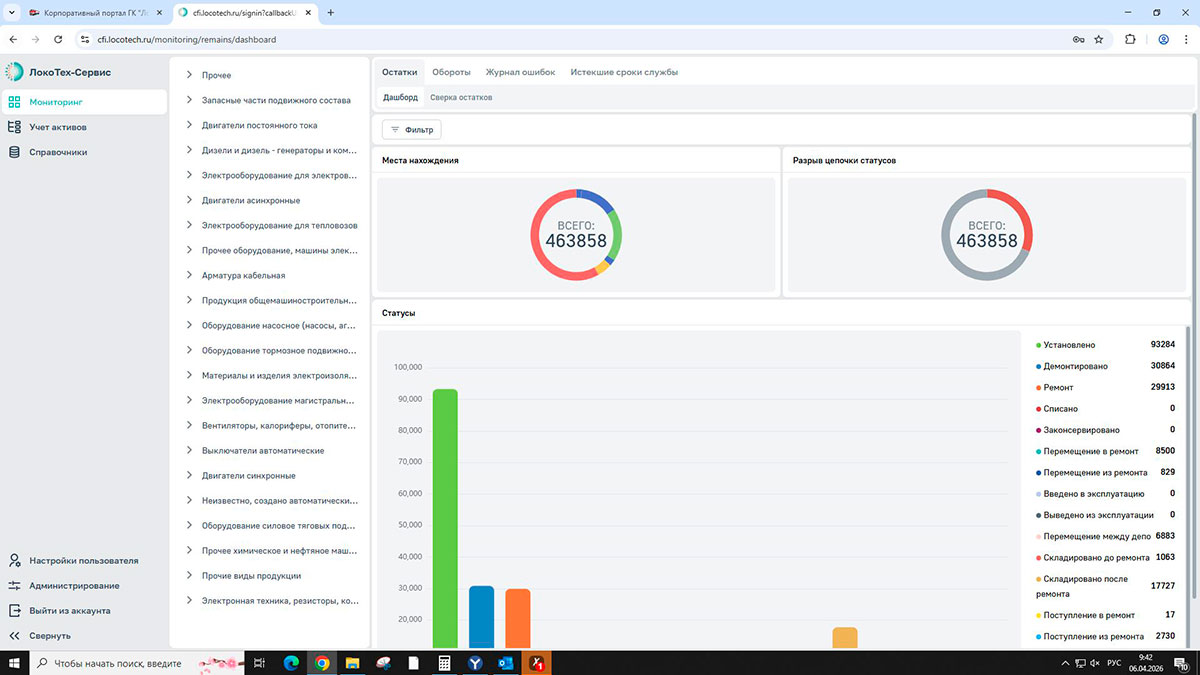1200x675 pixels.
Task: Click the Справочники database icon
Action: pyautogui.click(x=14, y=152)
